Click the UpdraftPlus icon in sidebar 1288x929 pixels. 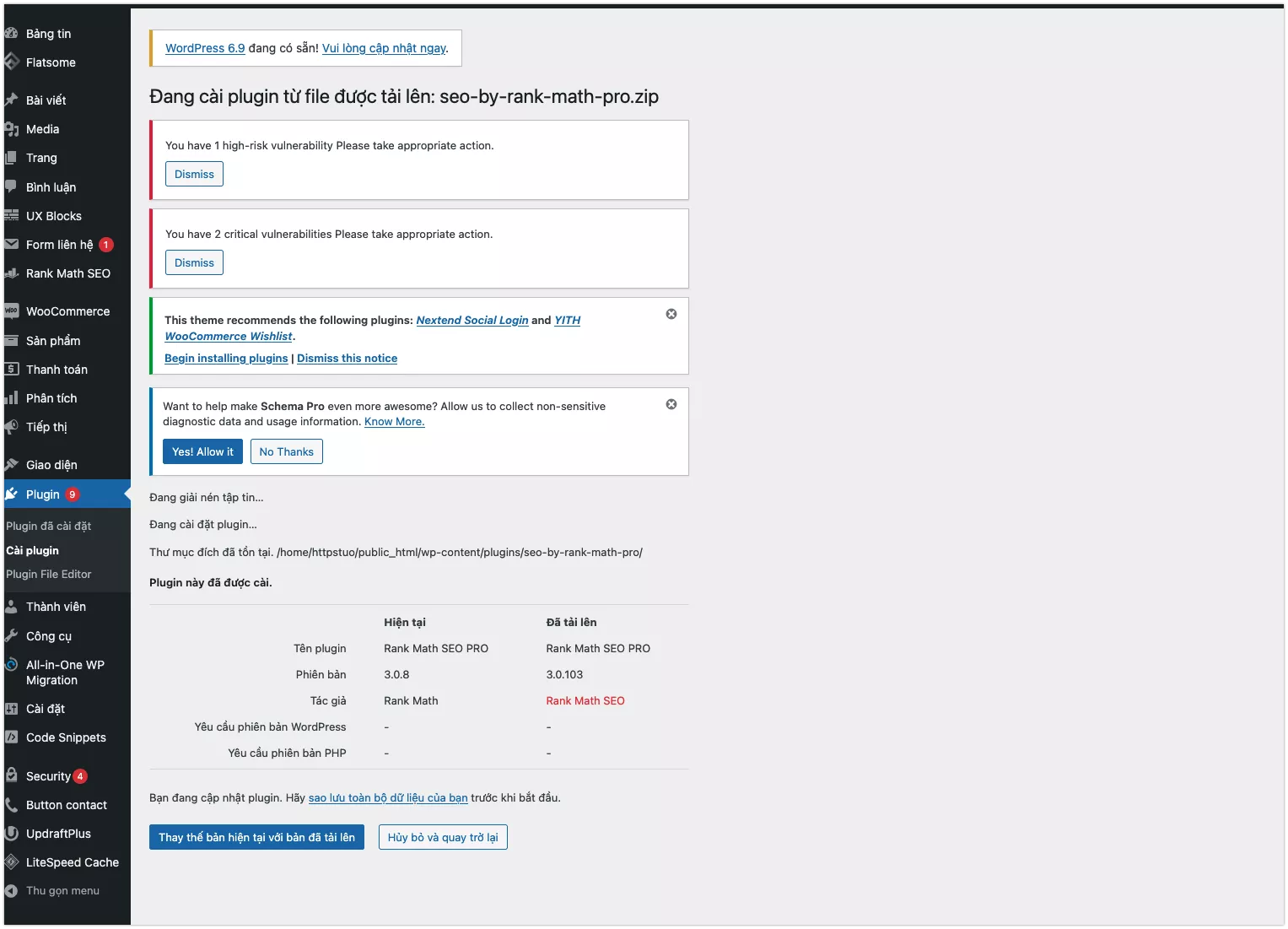11,834
